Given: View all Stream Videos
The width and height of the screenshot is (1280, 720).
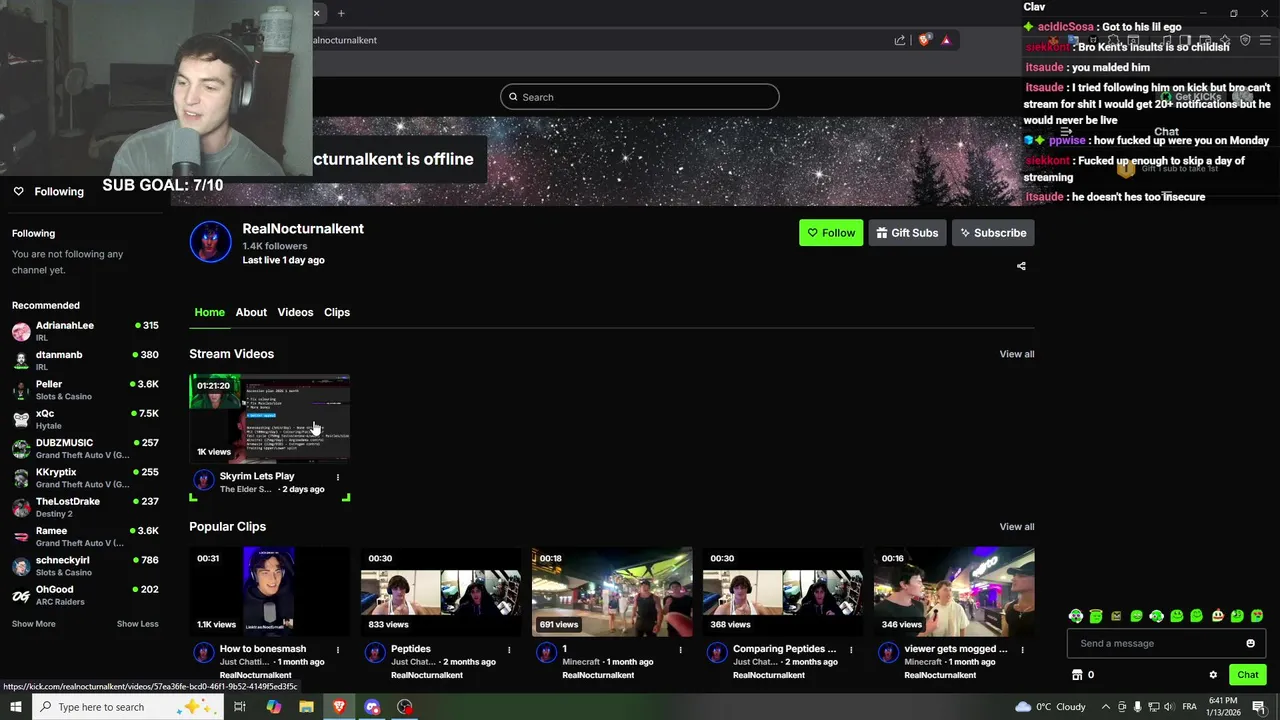Looking at the screenshot, I should point(1017,354).
